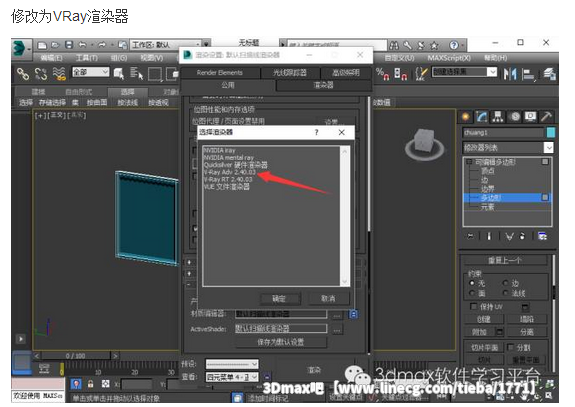Open the Help question mark icon
The height and width of the screenshot is (407, 575).
point(454,45)
